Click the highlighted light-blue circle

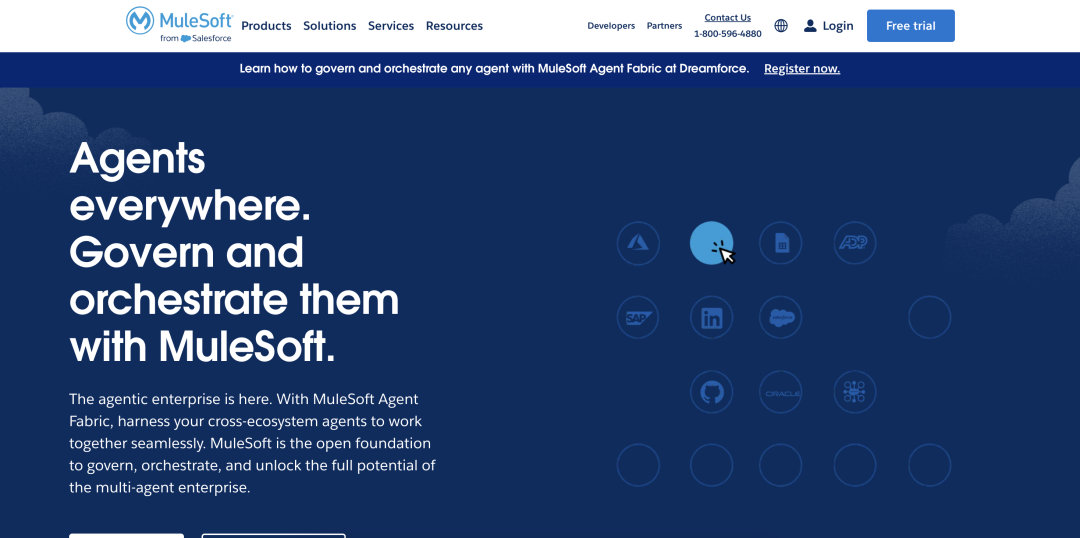pos(712,243)
